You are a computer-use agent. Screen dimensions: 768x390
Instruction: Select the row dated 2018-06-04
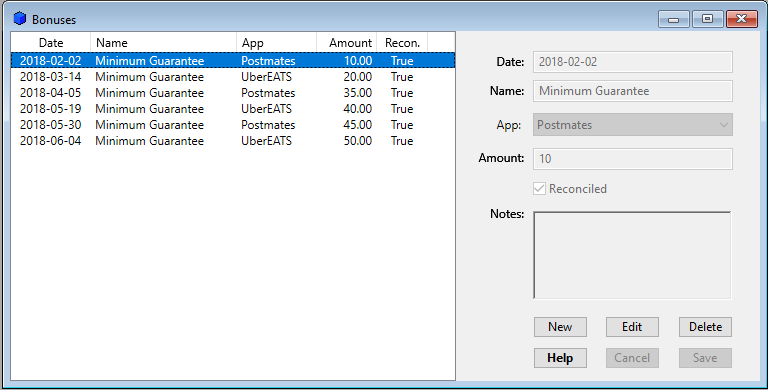pos(233,141)
